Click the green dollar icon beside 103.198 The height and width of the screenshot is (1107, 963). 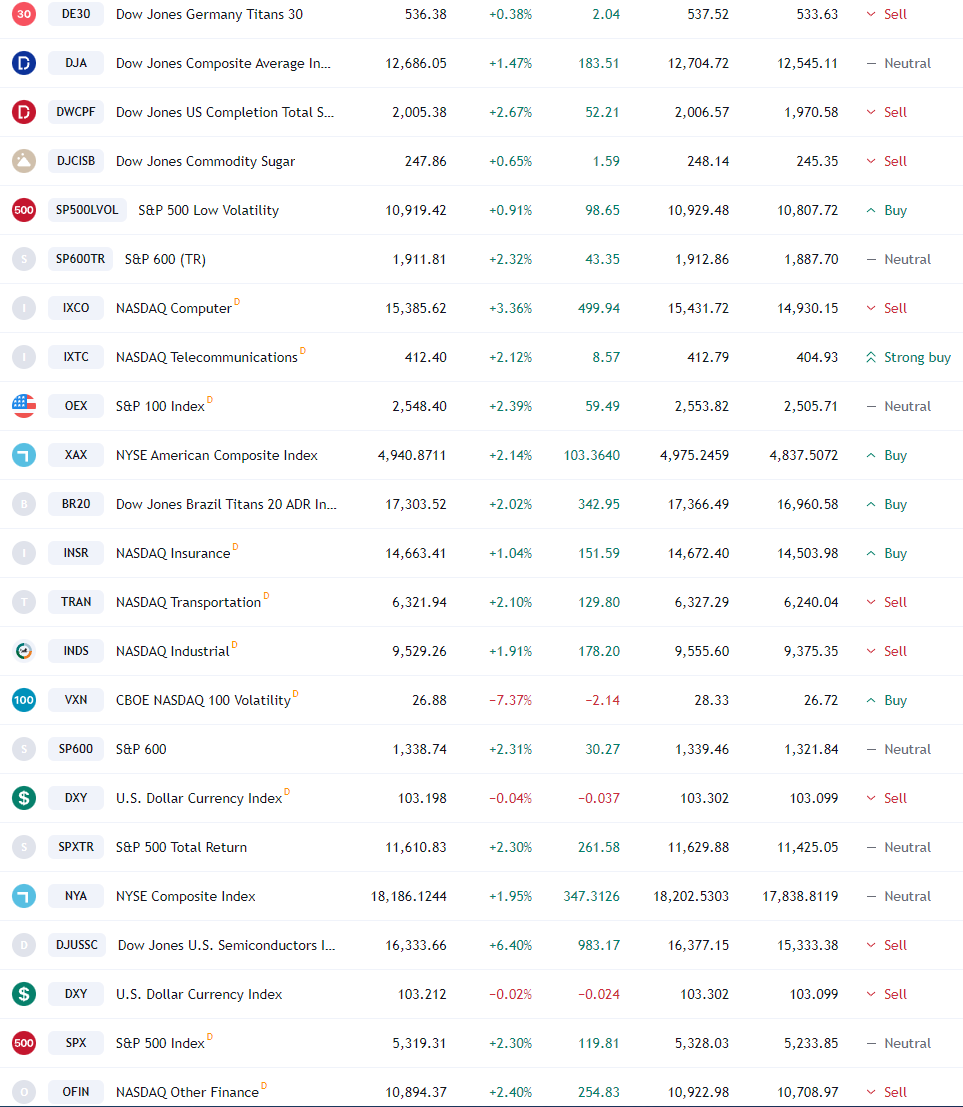coord(24,798)
